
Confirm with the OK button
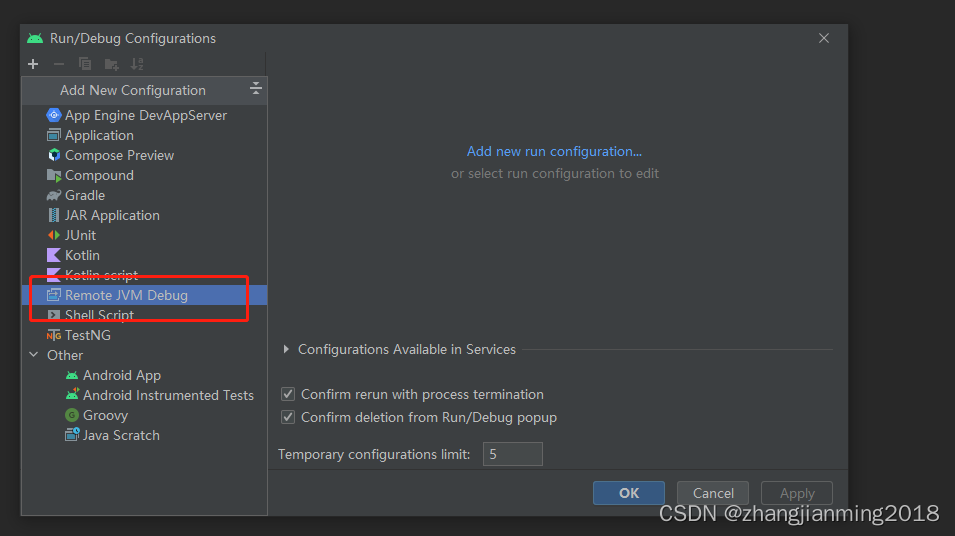point(629,493)
